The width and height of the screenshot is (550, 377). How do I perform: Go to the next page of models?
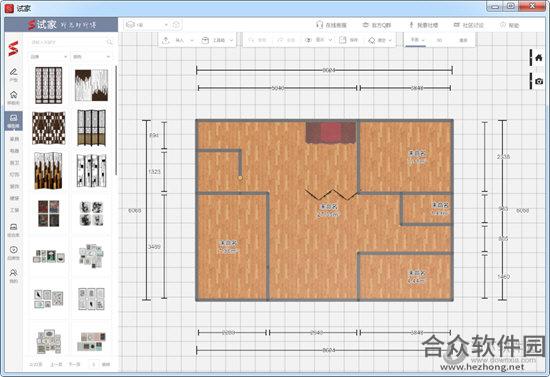74,364
